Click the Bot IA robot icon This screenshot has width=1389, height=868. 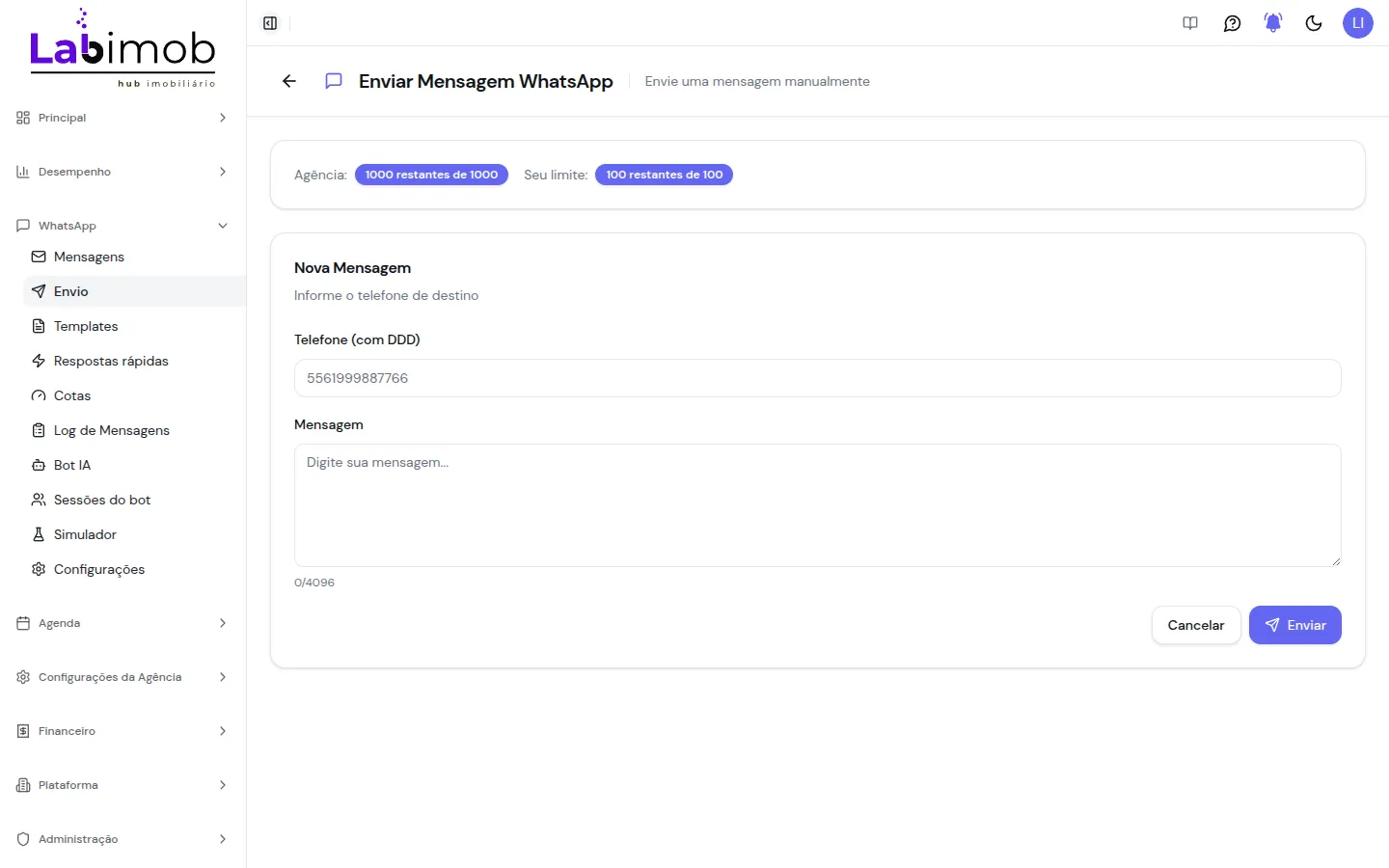tap(39, 465)
